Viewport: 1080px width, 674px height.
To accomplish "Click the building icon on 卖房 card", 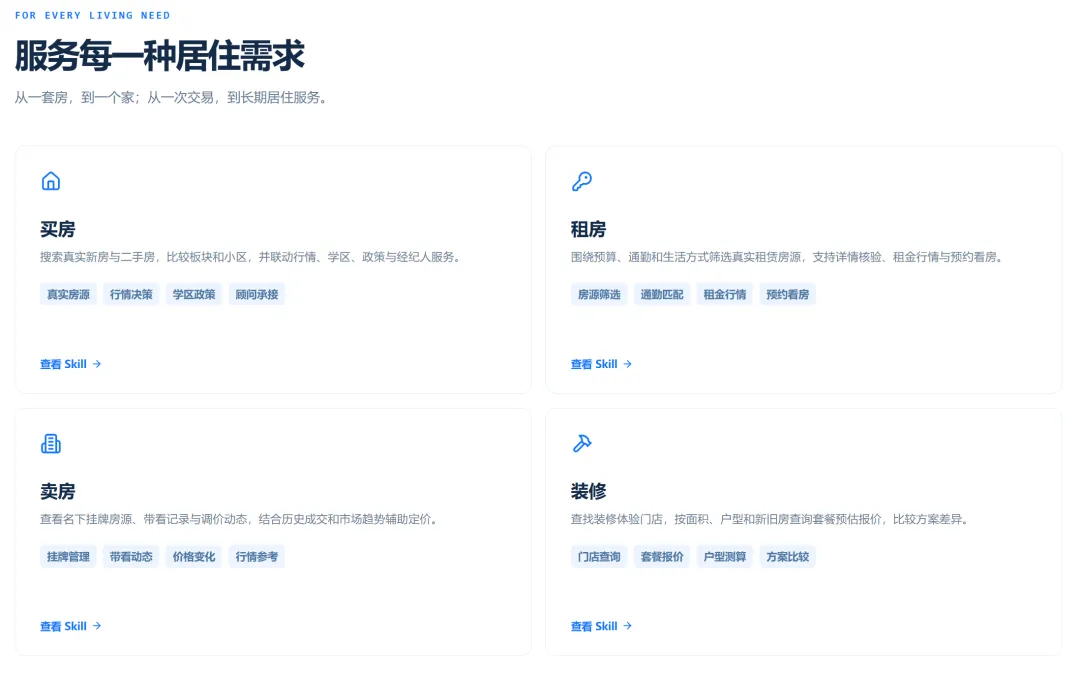I will (x=51, y=443).
